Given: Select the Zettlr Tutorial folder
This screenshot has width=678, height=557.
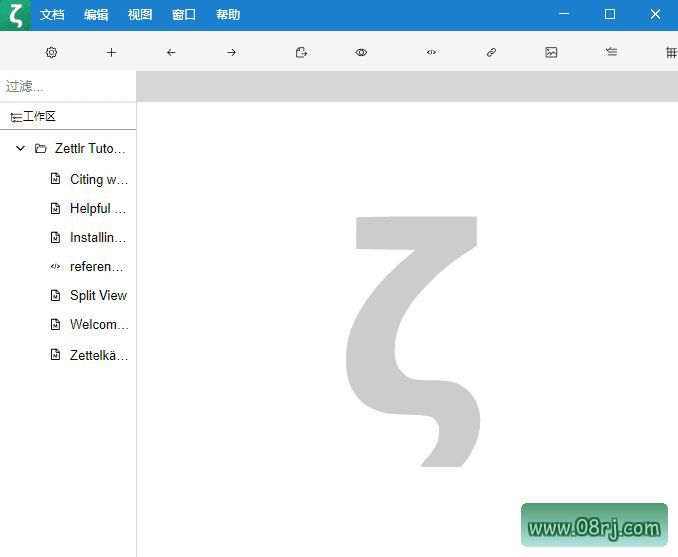Looking at the screenshot, I should click(90, 148).
